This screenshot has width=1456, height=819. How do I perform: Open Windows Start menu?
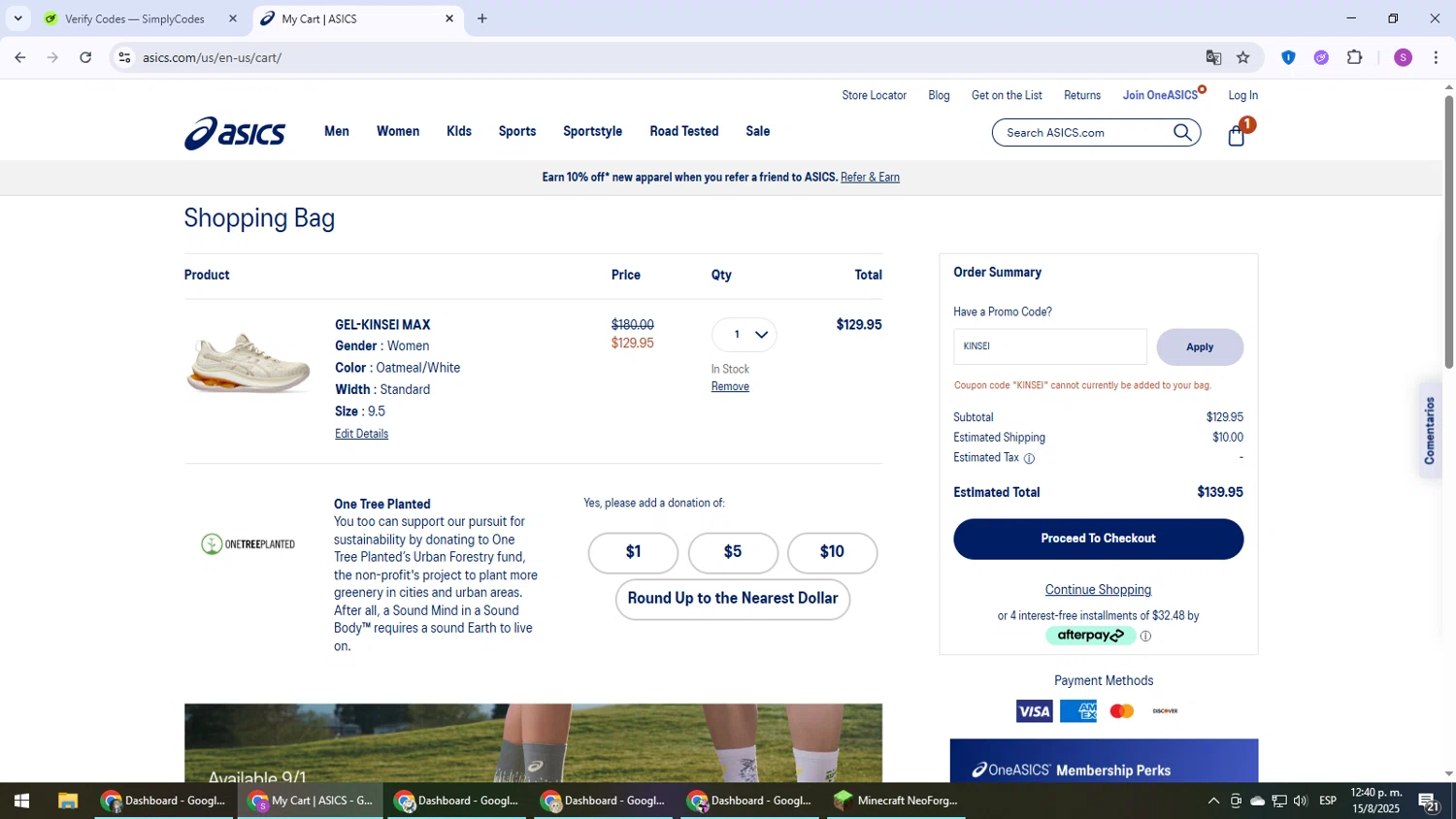coord(21,801)
